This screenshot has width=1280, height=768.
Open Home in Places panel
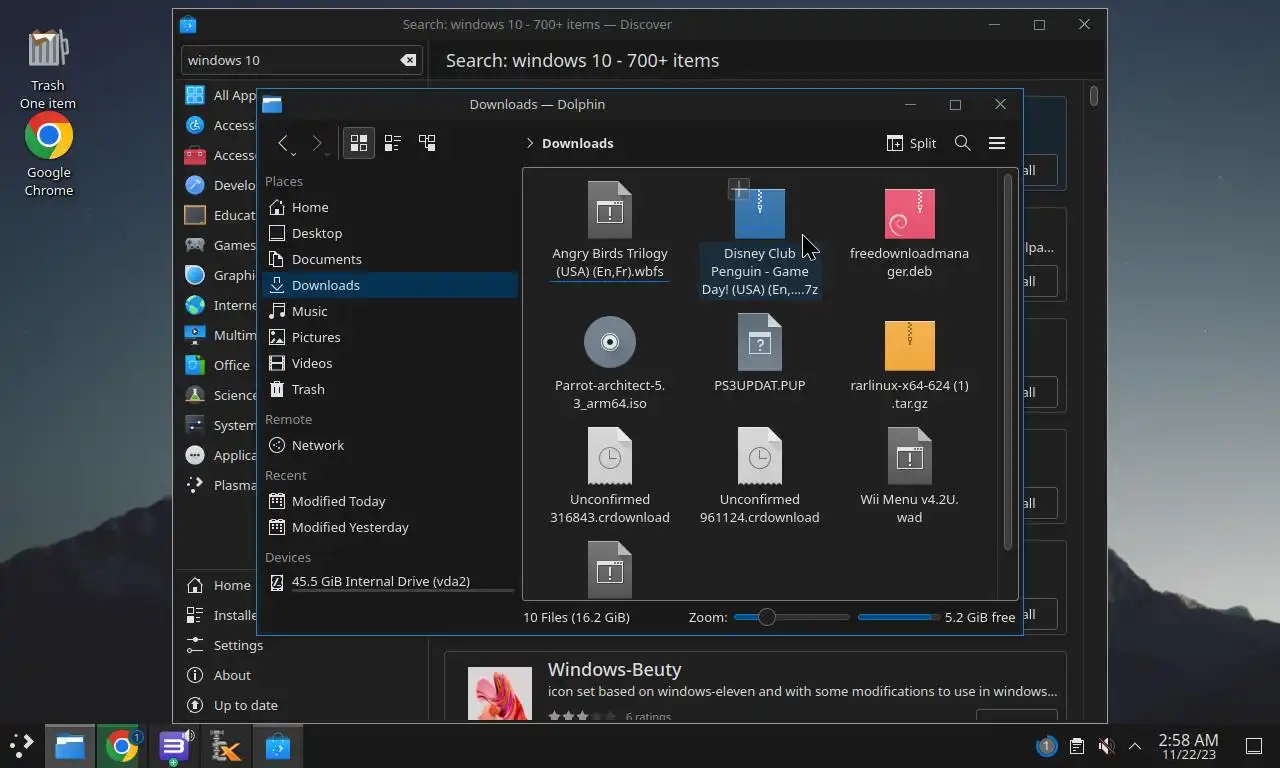click(x=390, y=207)
